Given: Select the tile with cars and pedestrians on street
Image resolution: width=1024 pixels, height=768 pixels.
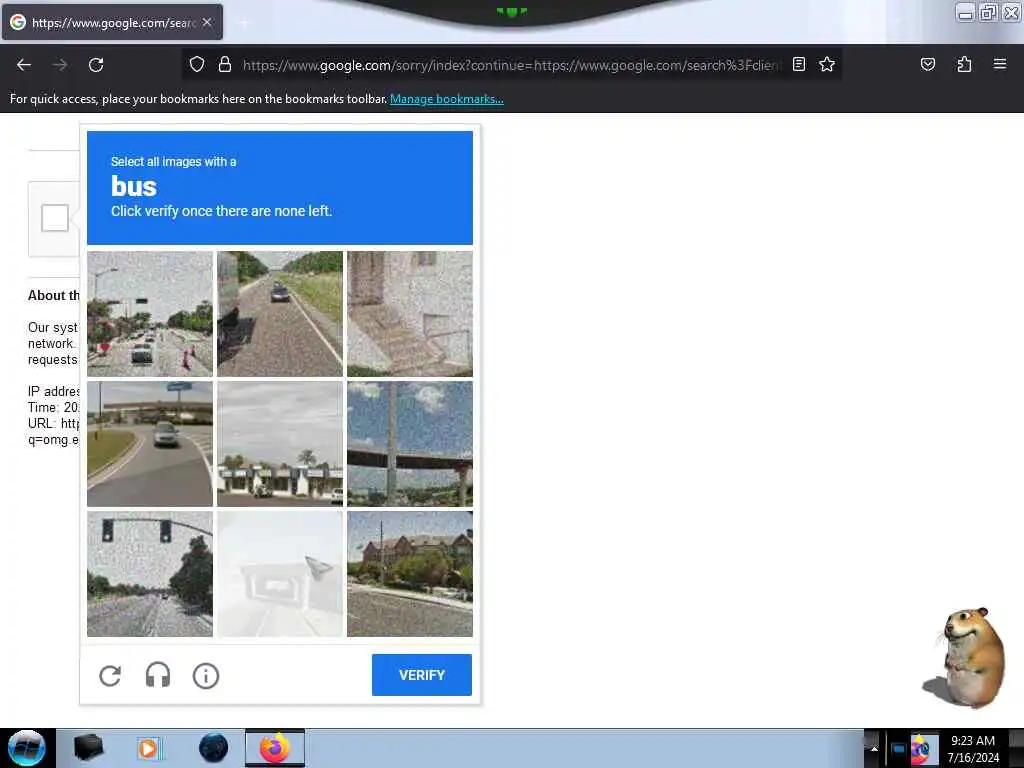Looking at the screenshot, I should [x=150, y=314].
